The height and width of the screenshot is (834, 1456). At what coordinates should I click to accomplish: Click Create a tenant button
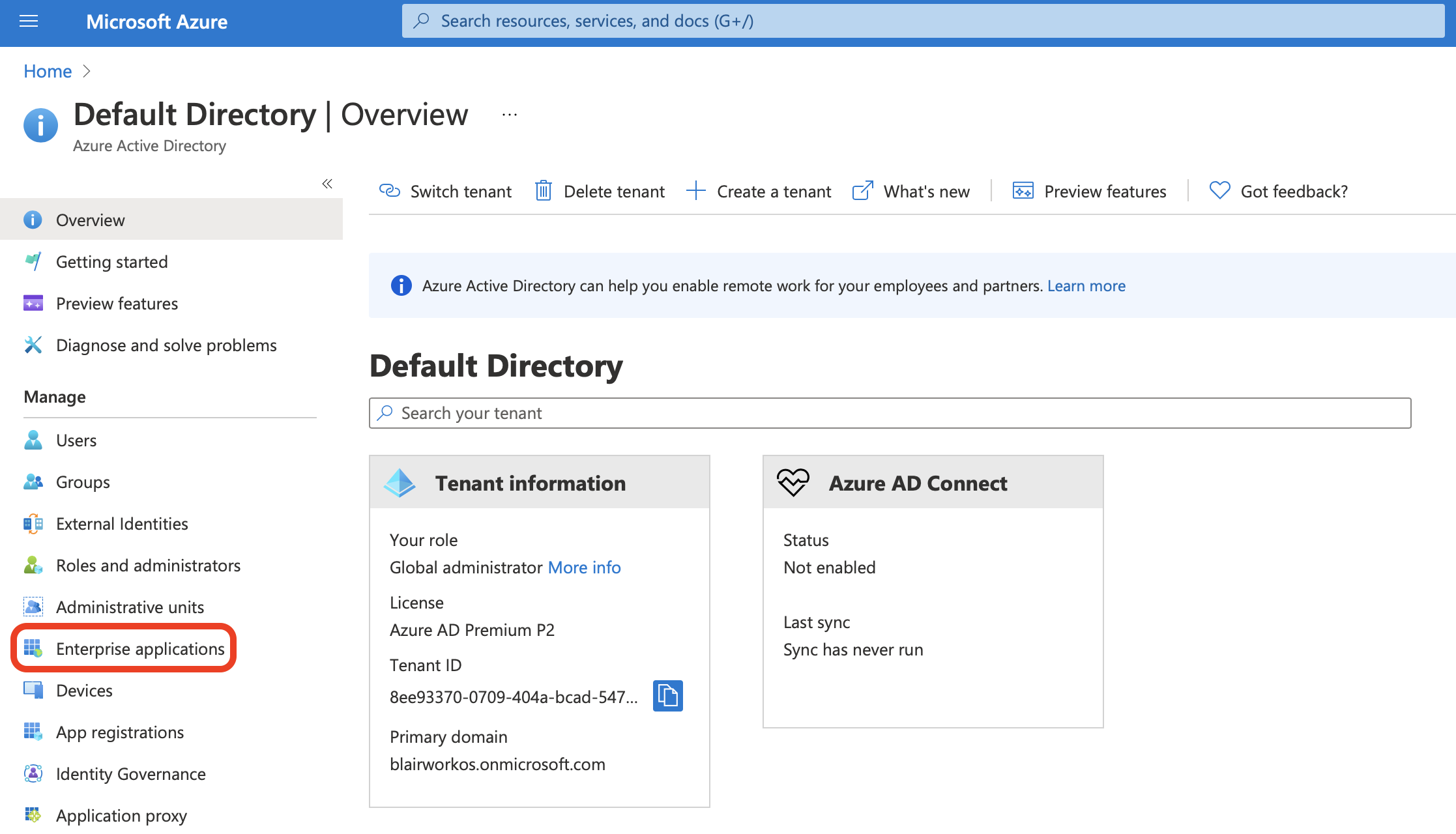(x=759, y=191)
